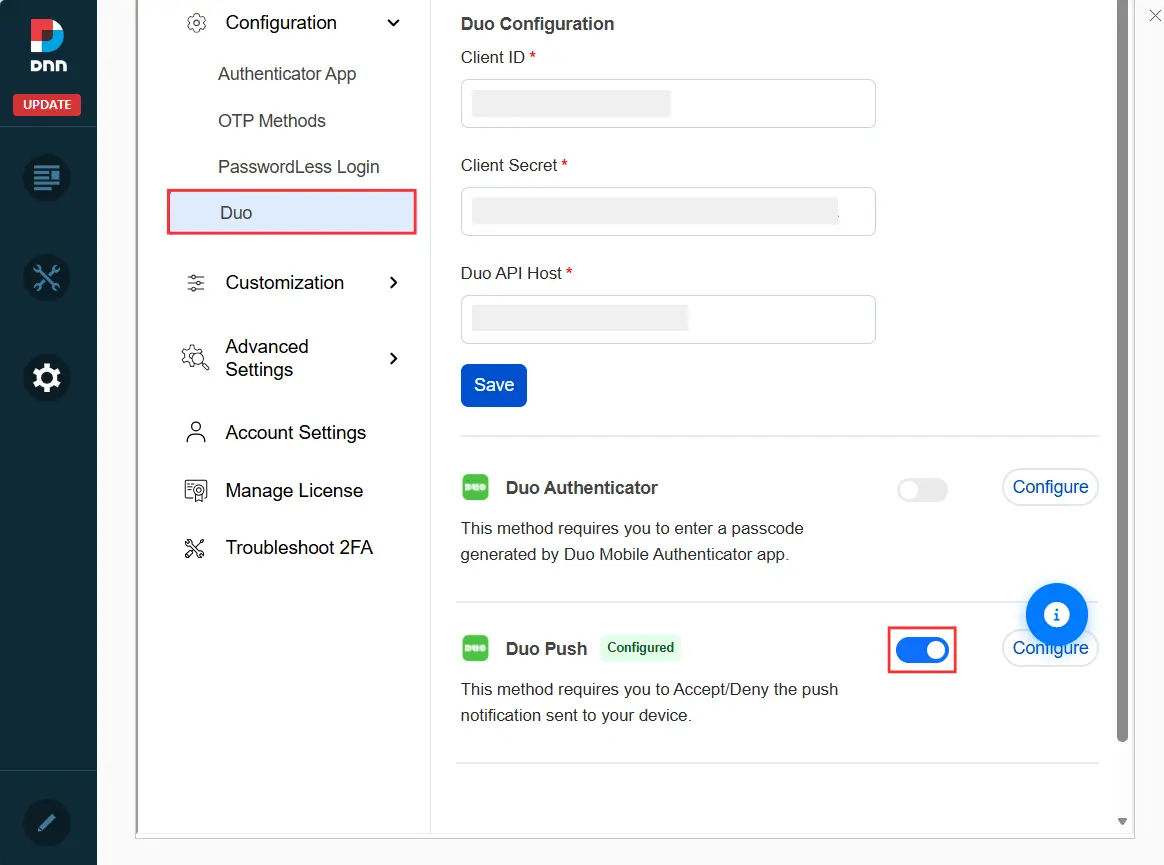The height and width of the screenshot is (865, 1164).
Task: Click the Manage License certificate icon
Action: [x=196, y=491]
